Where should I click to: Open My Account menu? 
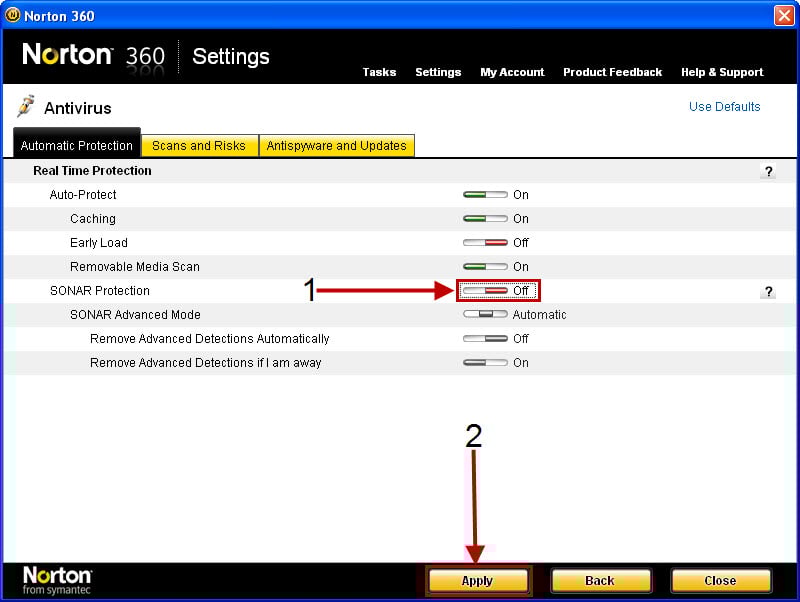click(512, 72)
